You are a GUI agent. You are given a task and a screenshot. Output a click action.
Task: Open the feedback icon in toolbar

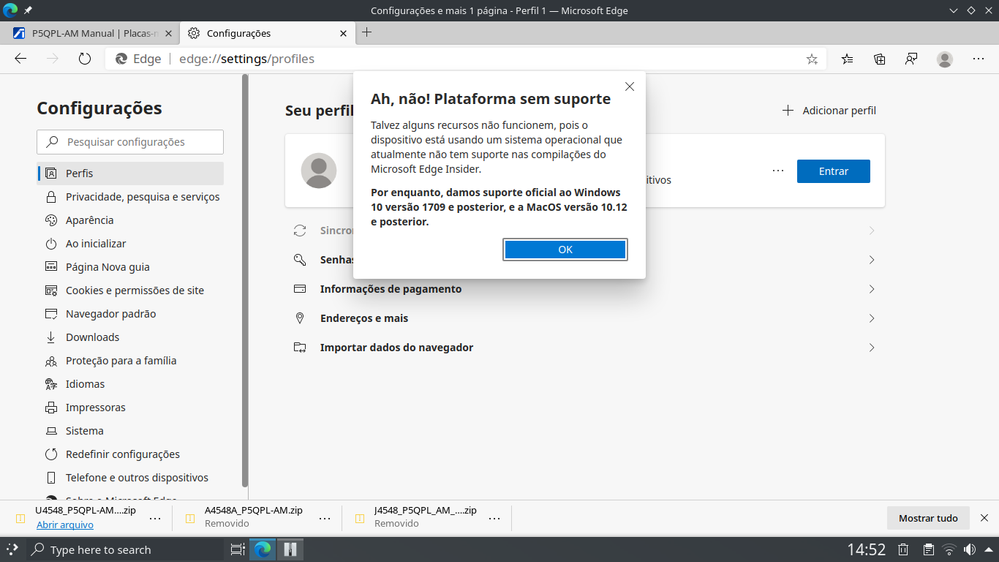[x=912, y=59]
